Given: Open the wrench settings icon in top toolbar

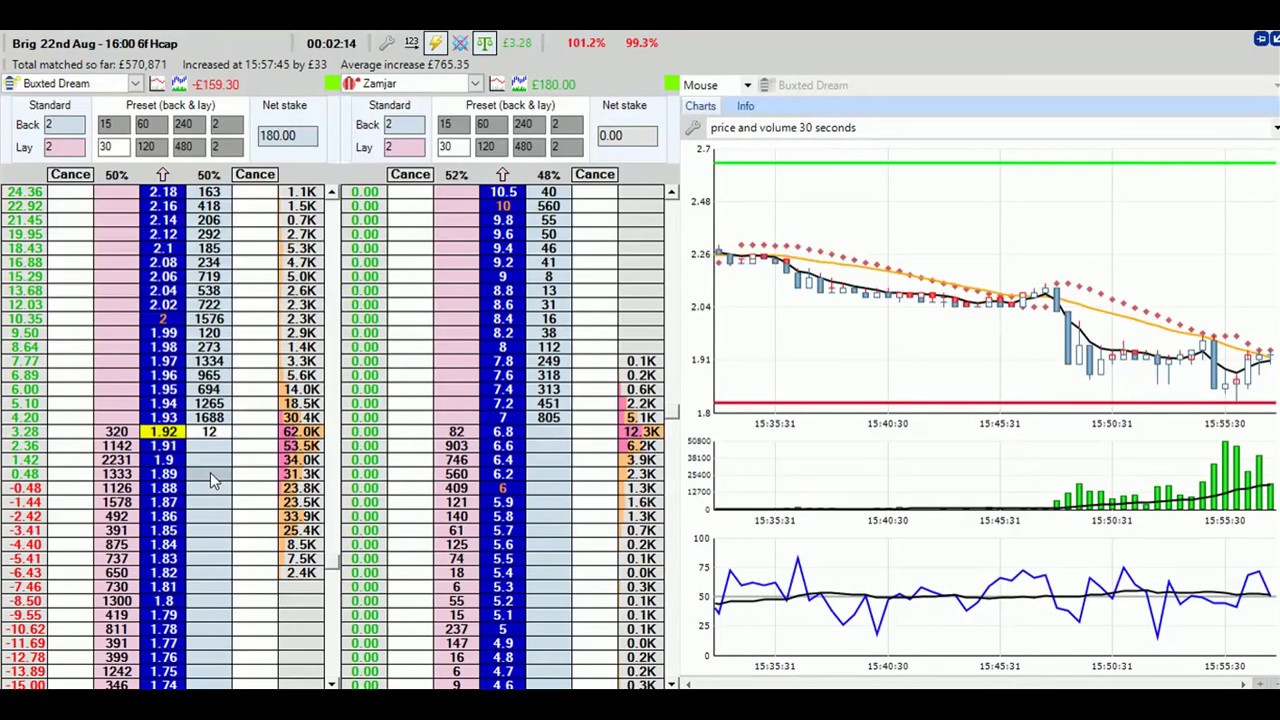Looking at the screenshot, I should [387, 43].
